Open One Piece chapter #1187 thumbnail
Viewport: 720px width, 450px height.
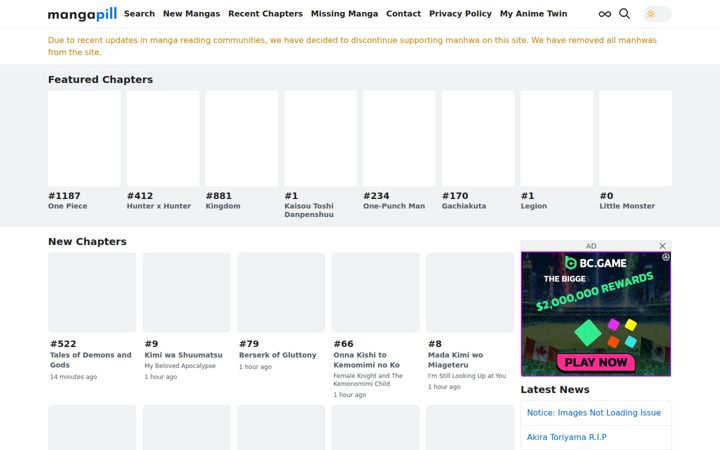tap(84, 138)
